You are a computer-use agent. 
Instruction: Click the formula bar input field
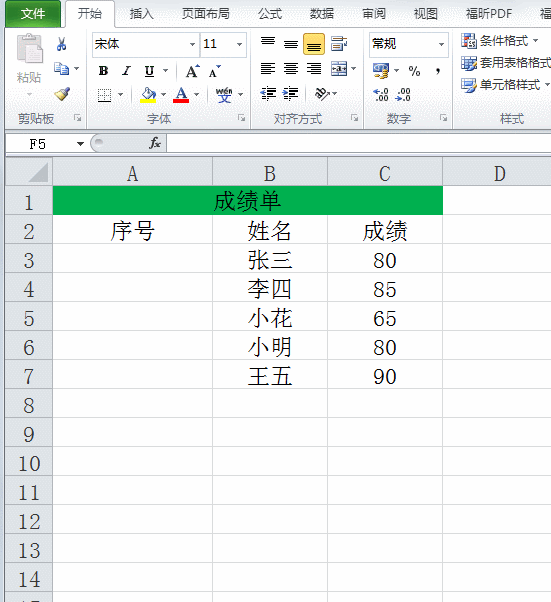[359, 144]
